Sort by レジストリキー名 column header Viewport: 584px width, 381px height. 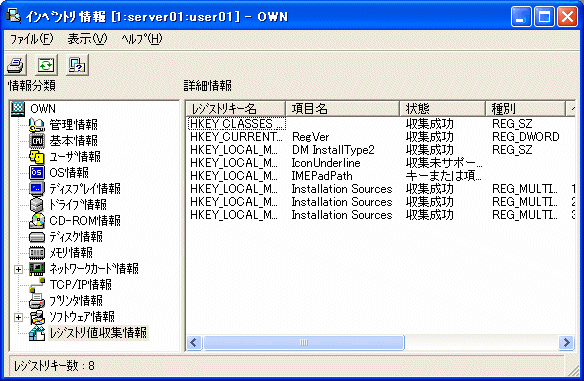(x=236, y=109)
